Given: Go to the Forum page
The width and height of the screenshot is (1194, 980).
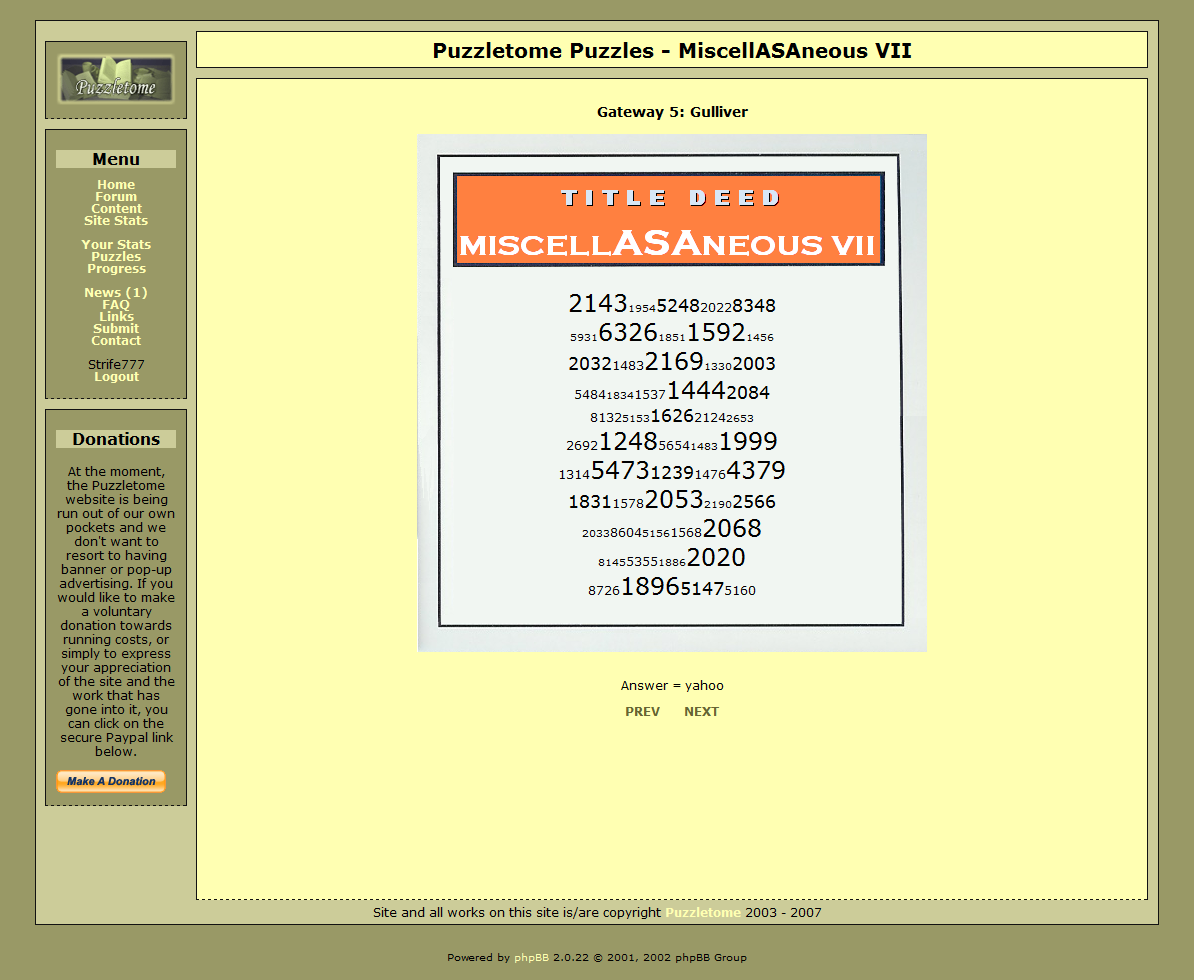Looking at the screenshot, I should (x=116, y=197).
